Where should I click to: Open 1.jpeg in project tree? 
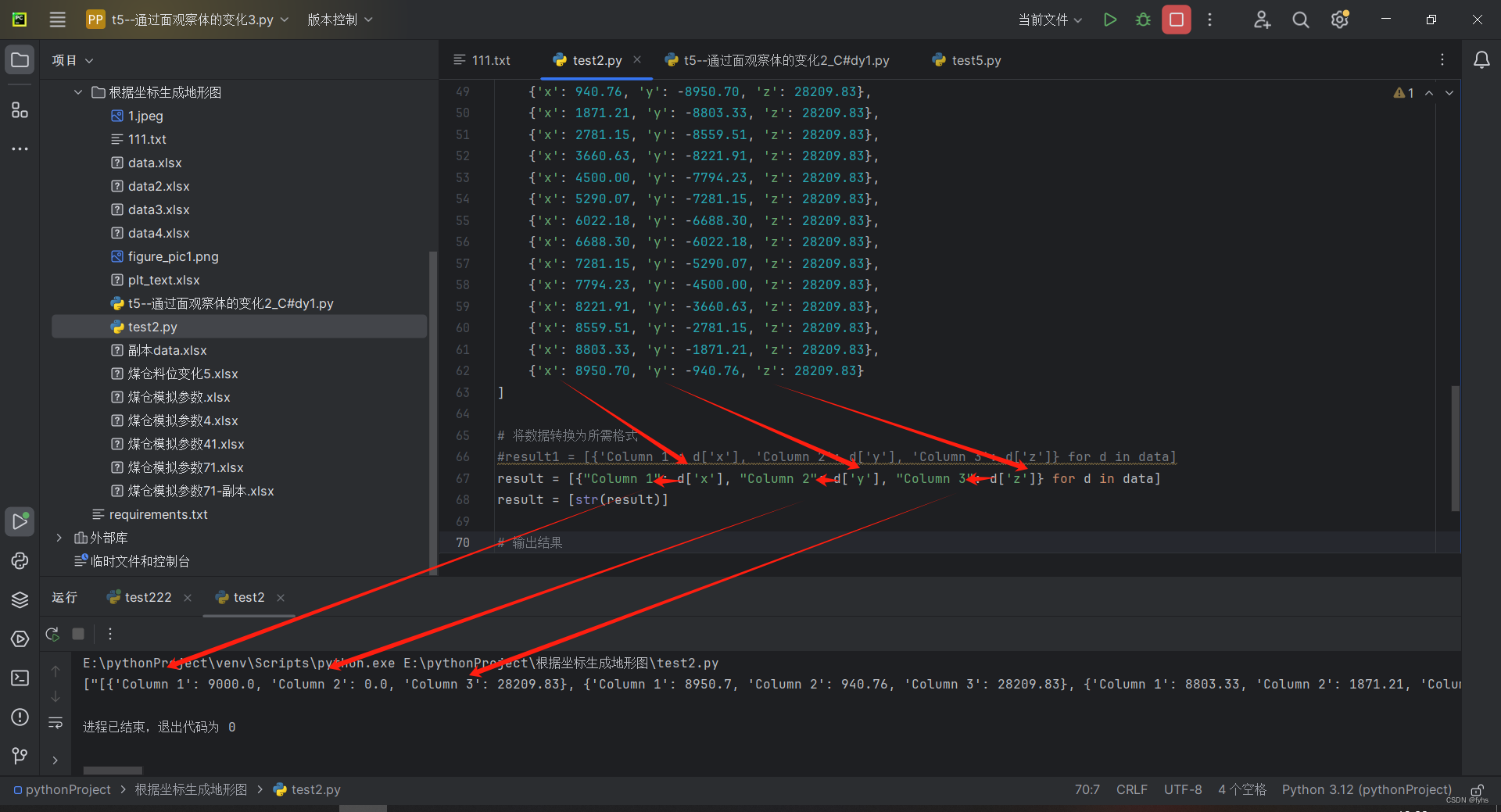click(x=145, y=116)
